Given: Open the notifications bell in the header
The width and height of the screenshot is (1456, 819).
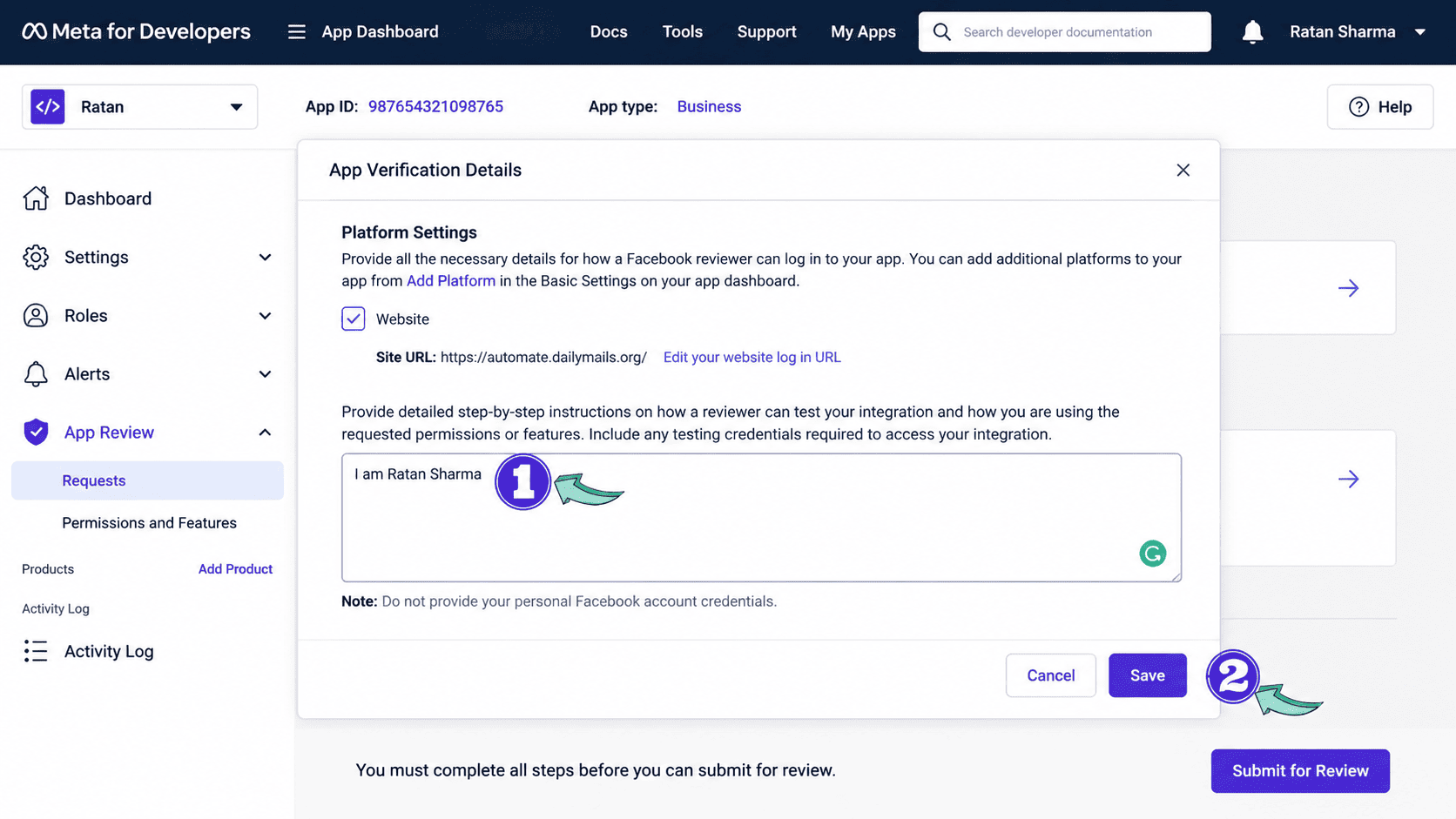Looking at the screenshot, I should (1252, 32).
